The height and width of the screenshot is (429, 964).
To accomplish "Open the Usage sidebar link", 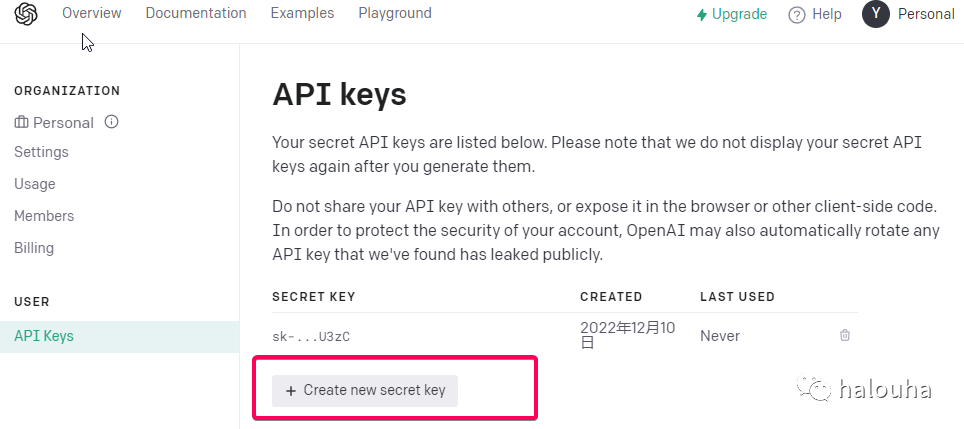I will click(x=34, y=184).
